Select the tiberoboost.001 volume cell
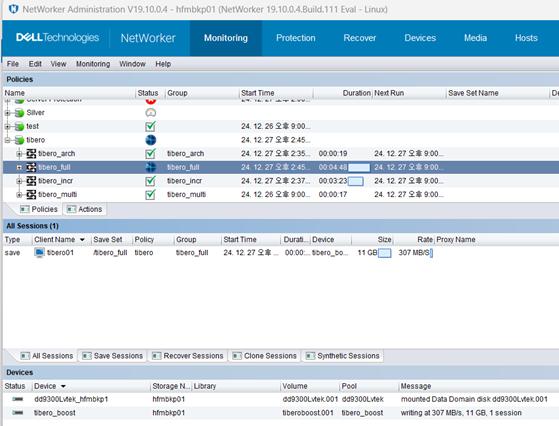 point(308,413)
